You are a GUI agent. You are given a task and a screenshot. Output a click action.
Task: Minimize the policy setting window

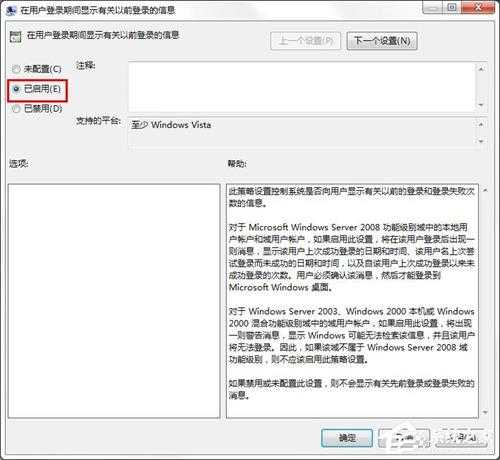[x=432, y=8]
